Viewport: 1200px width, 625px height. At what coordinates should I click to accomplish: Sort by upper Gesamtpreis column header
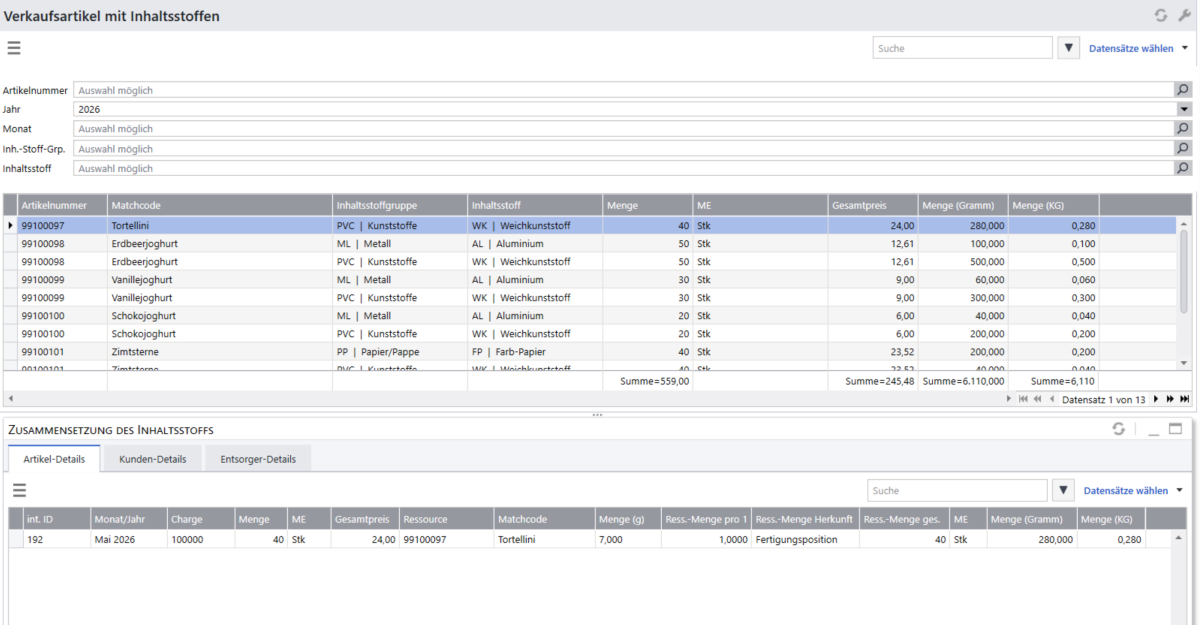click(873, 204)
